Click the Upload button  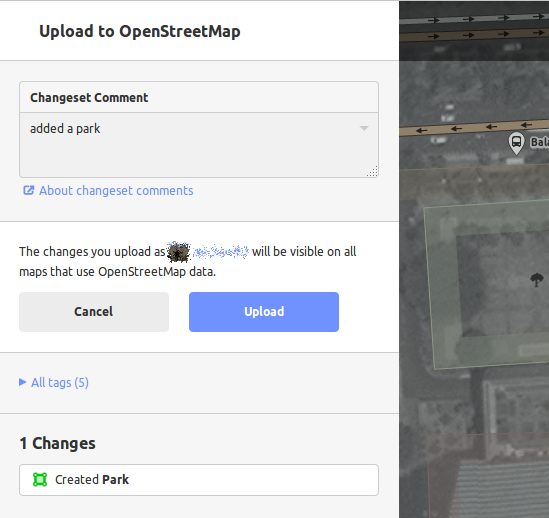pos(264,312)
